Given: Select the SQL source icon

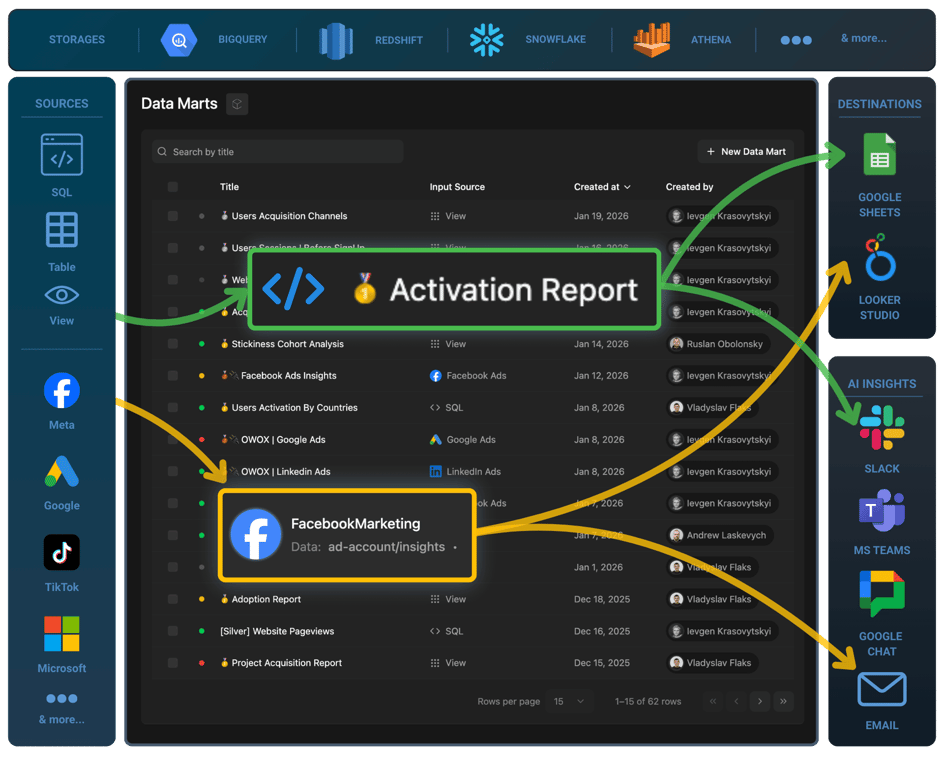Looking at the screenshot, I should (61, 155).
